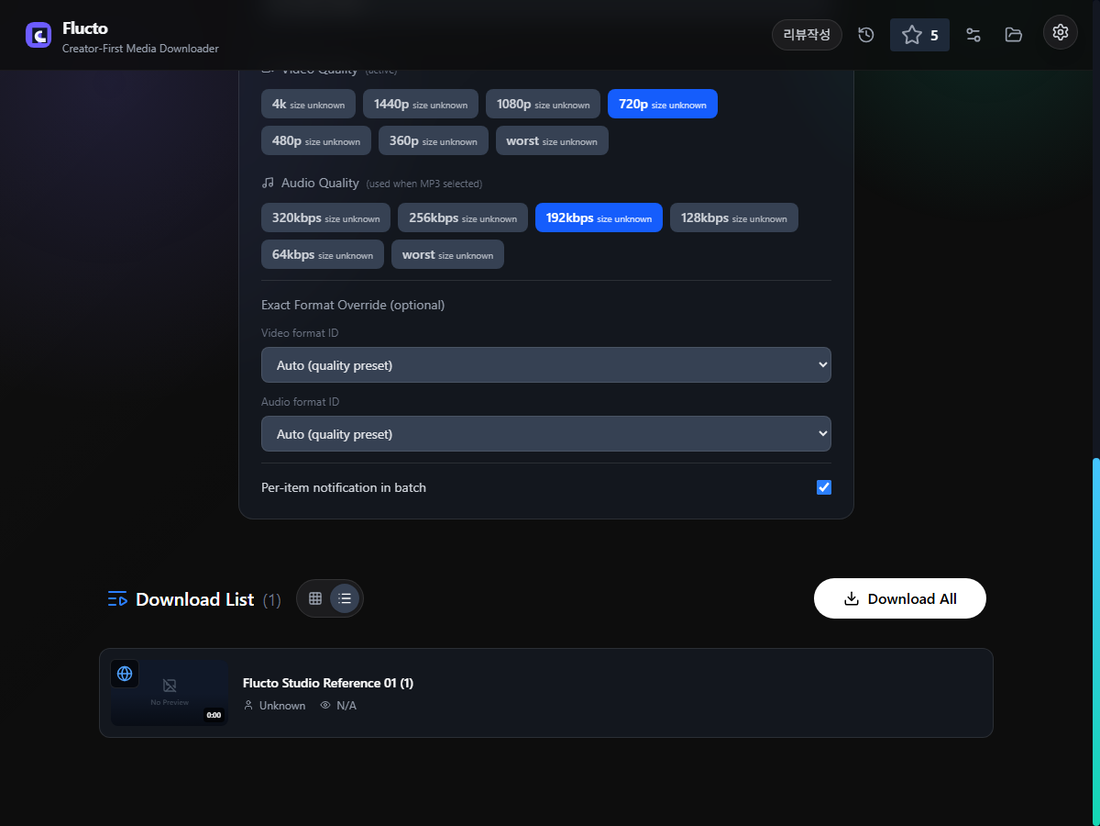Click the Unknown uploader label
Image resolution: width=1100 pixels, height=826 pixels.
tap(282, 705)
